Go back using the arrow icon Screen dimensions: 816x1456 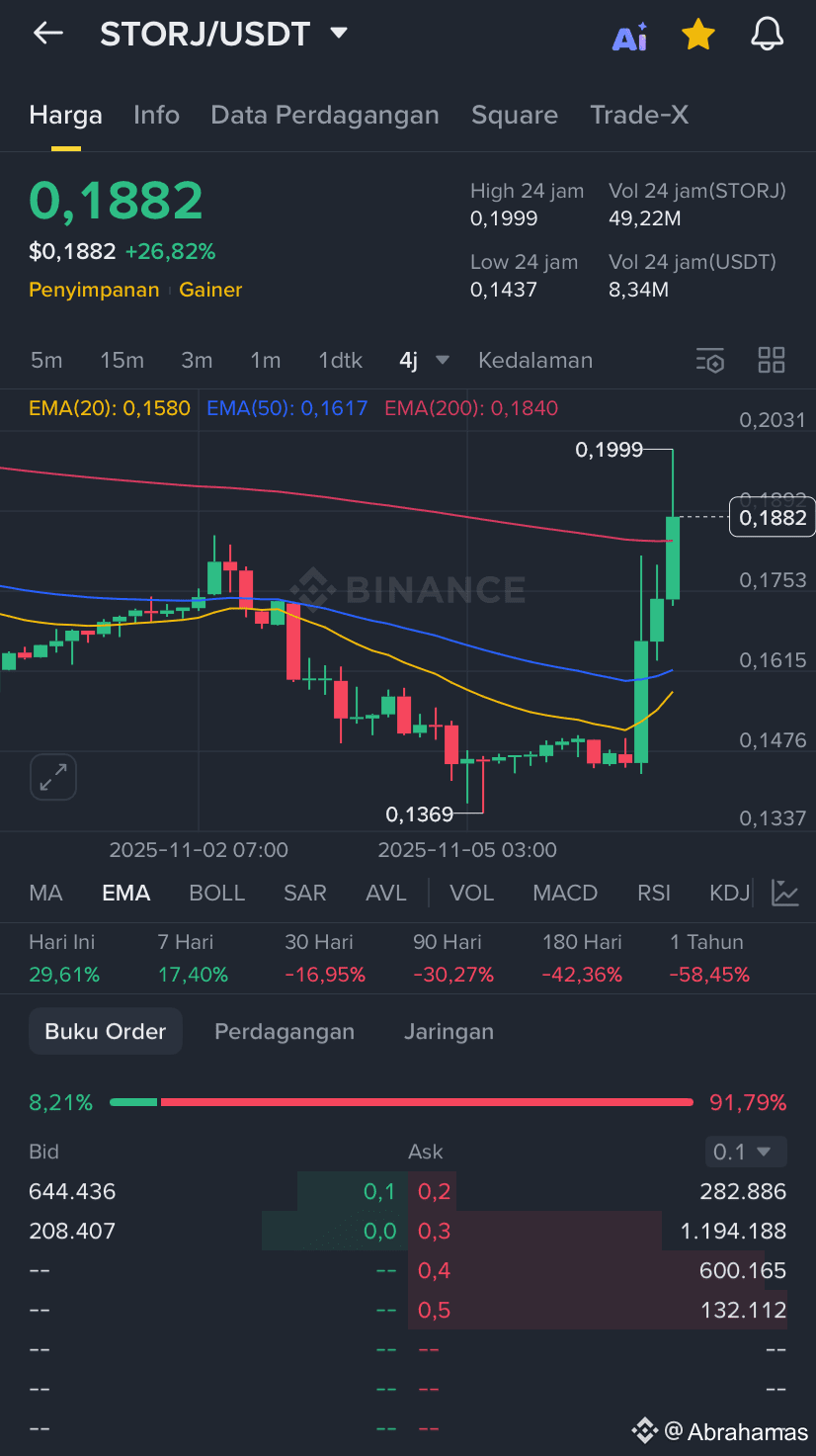(47, 34)
